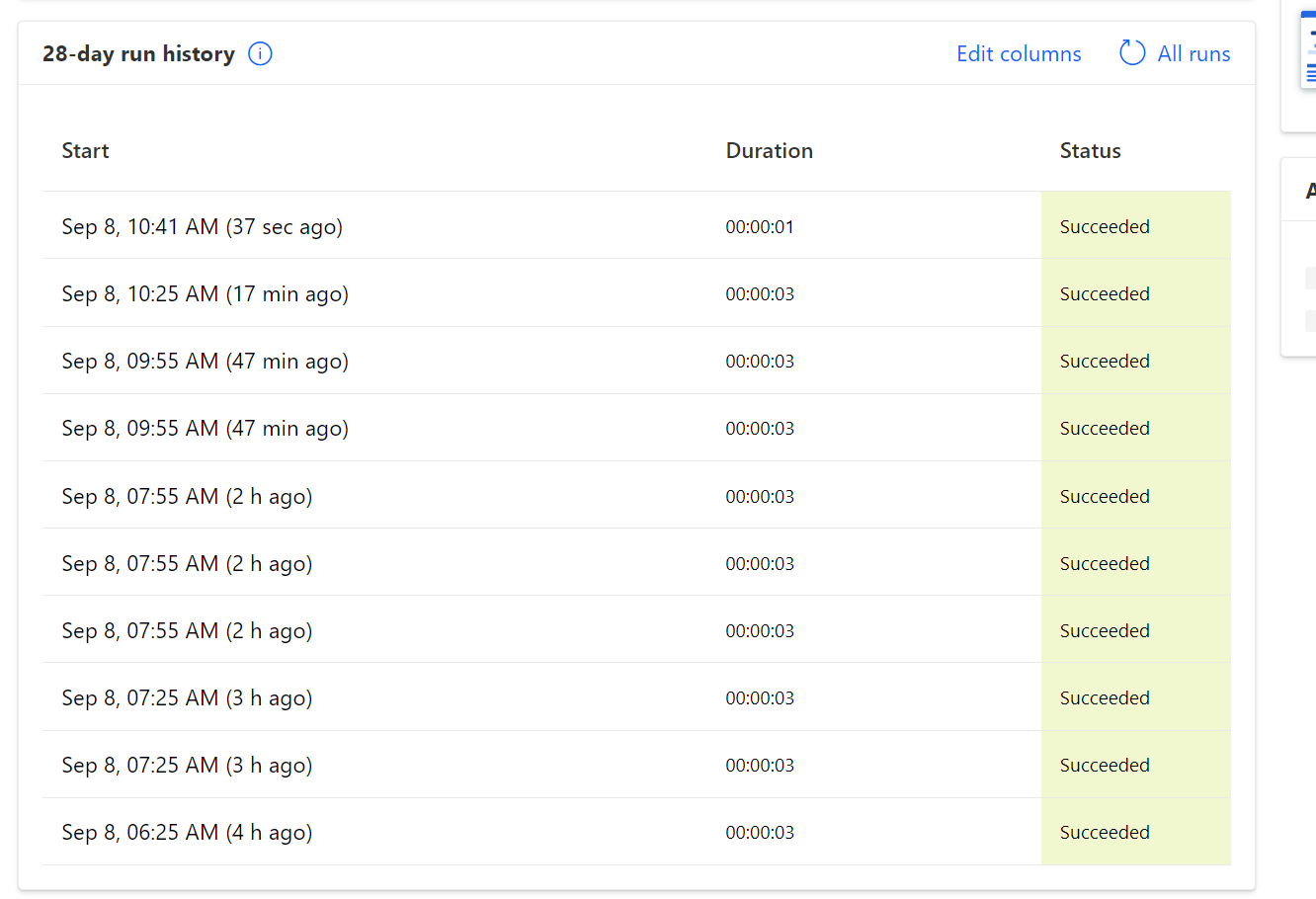Screen dimensions: 1316x899
Task: Click the duration of the 10:25 AM run
Action: click(760, 294)
